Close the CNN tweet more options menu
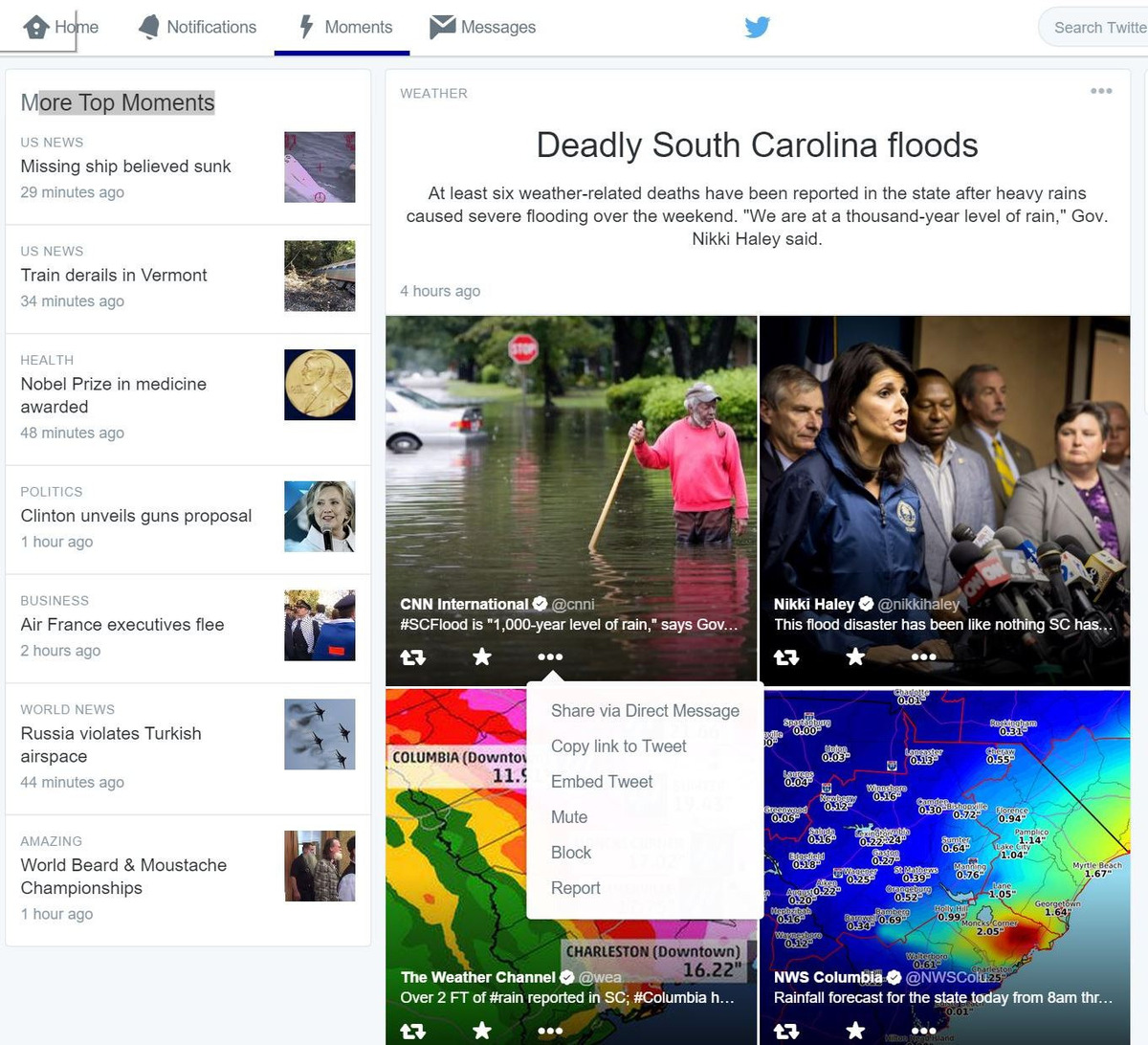 [550, 657]
